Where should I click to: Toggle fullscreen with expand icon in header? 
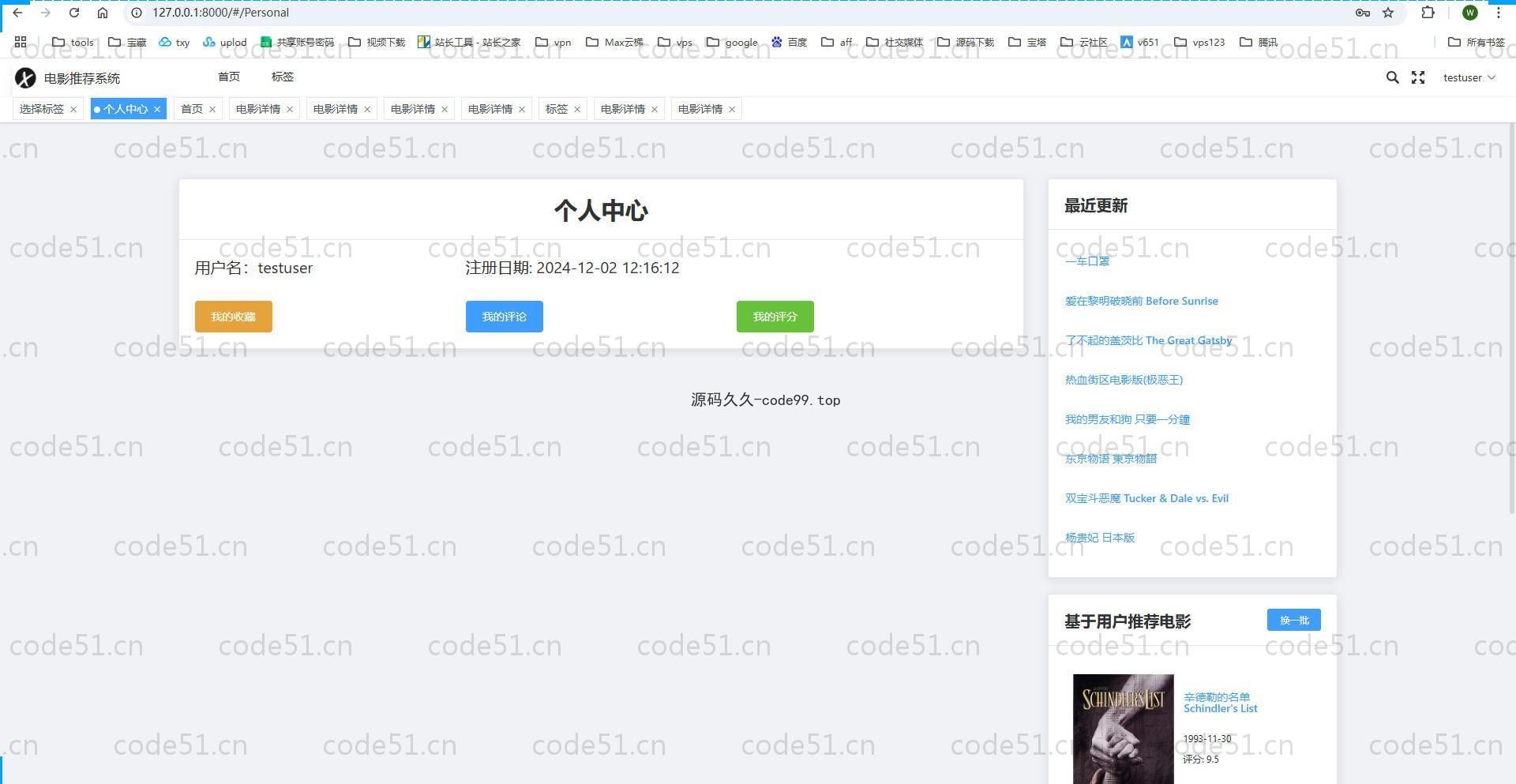pyautogui.click(x=1418, y=77)
